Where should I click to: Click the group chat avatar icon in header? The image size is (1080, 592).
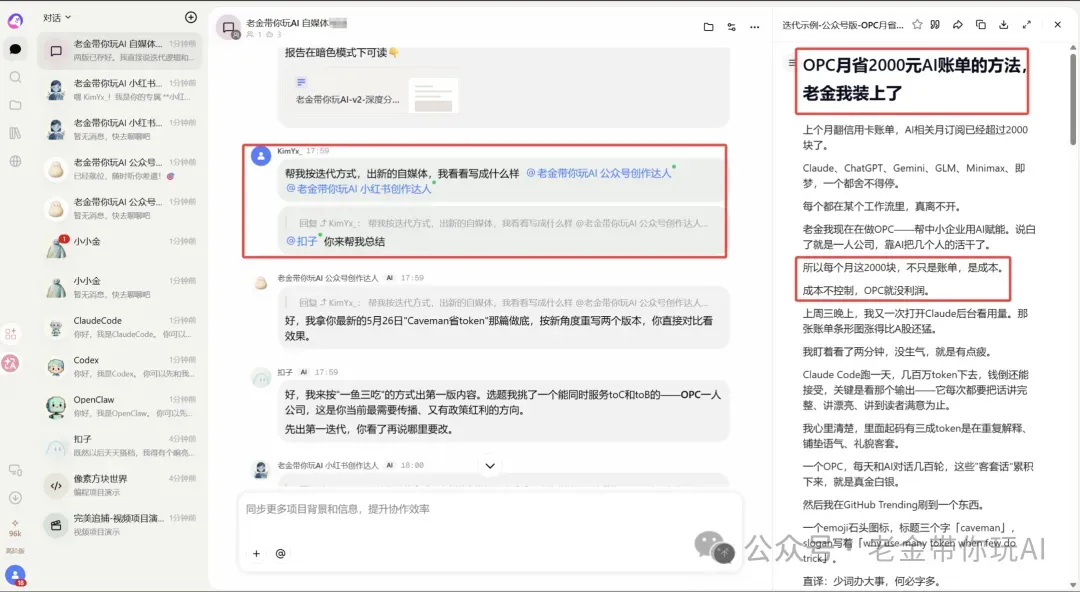pos(228,28)
